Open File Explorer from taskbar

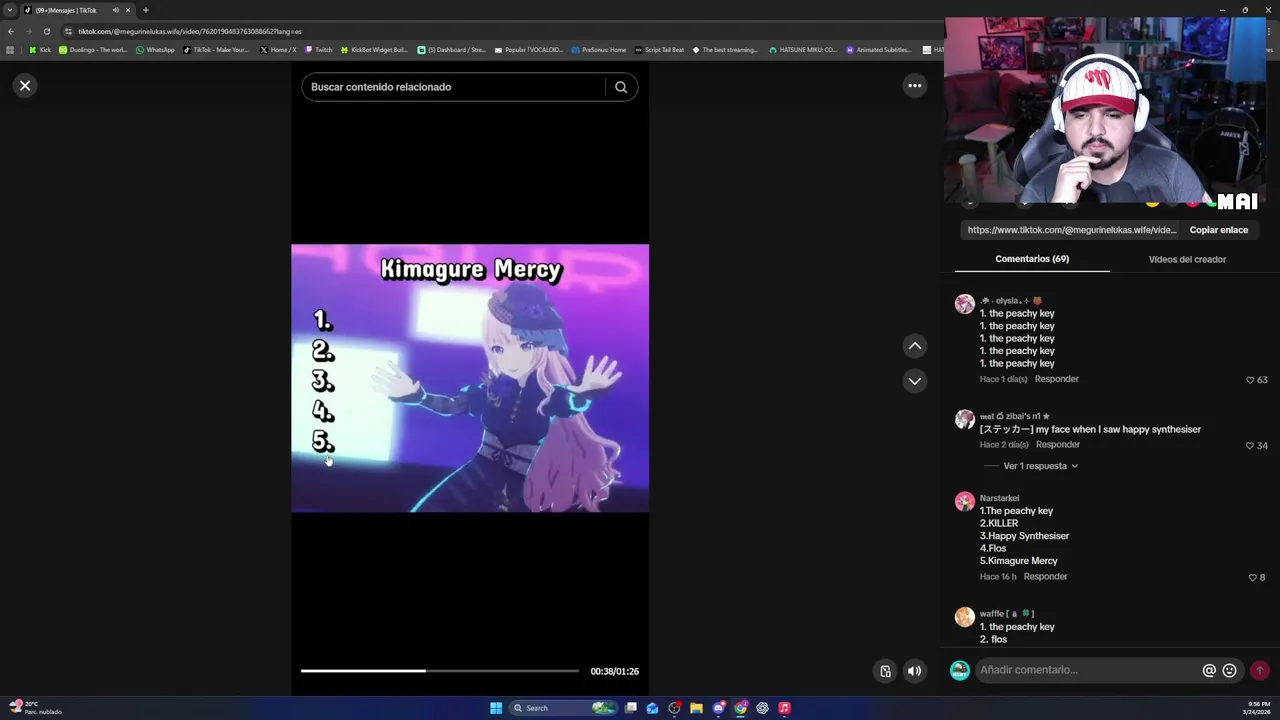pyautogui.click(x=696, y=708)
